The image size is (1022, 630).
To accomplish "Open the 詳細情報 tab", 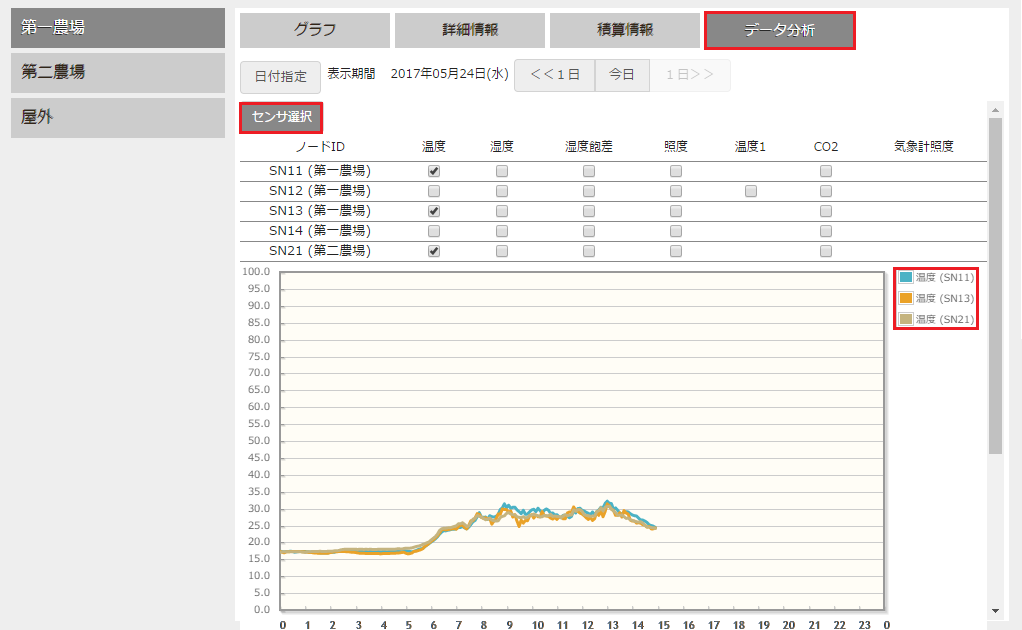I will click(470, 30).
